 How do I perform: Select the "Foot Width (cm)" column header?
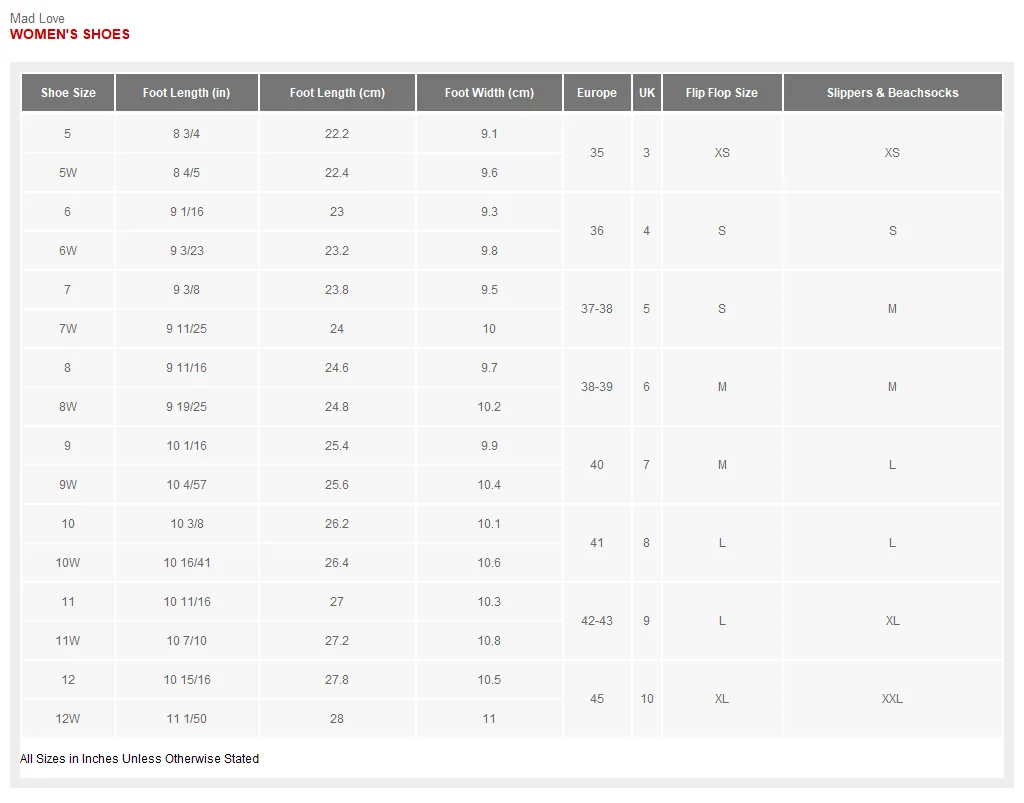489,93
